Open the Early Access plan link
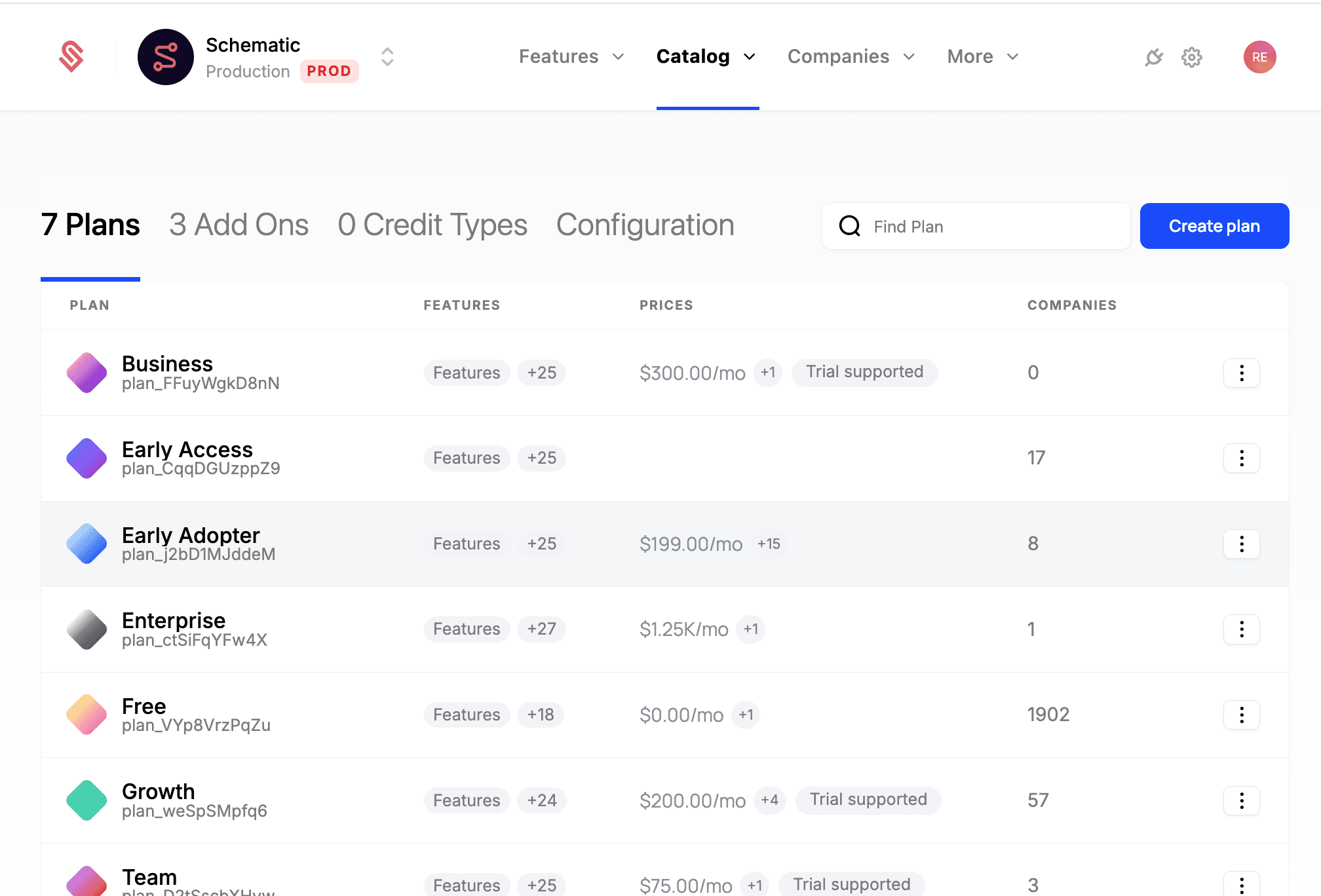 coord(187,450)
